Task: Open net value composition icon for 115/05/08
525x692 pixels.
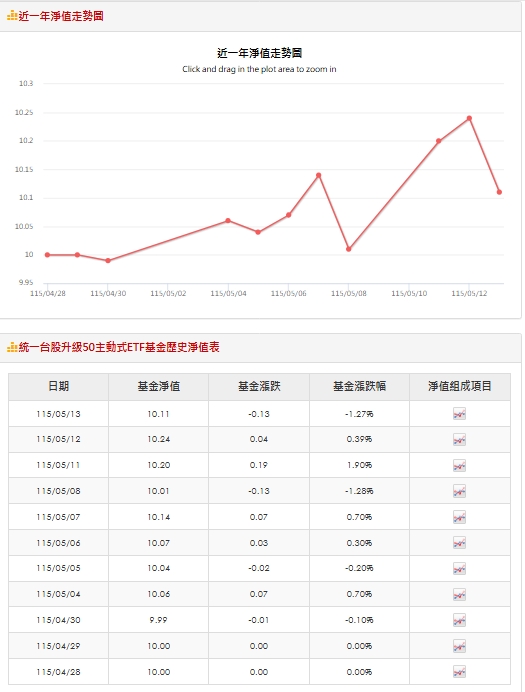Action: pos(459,491)
